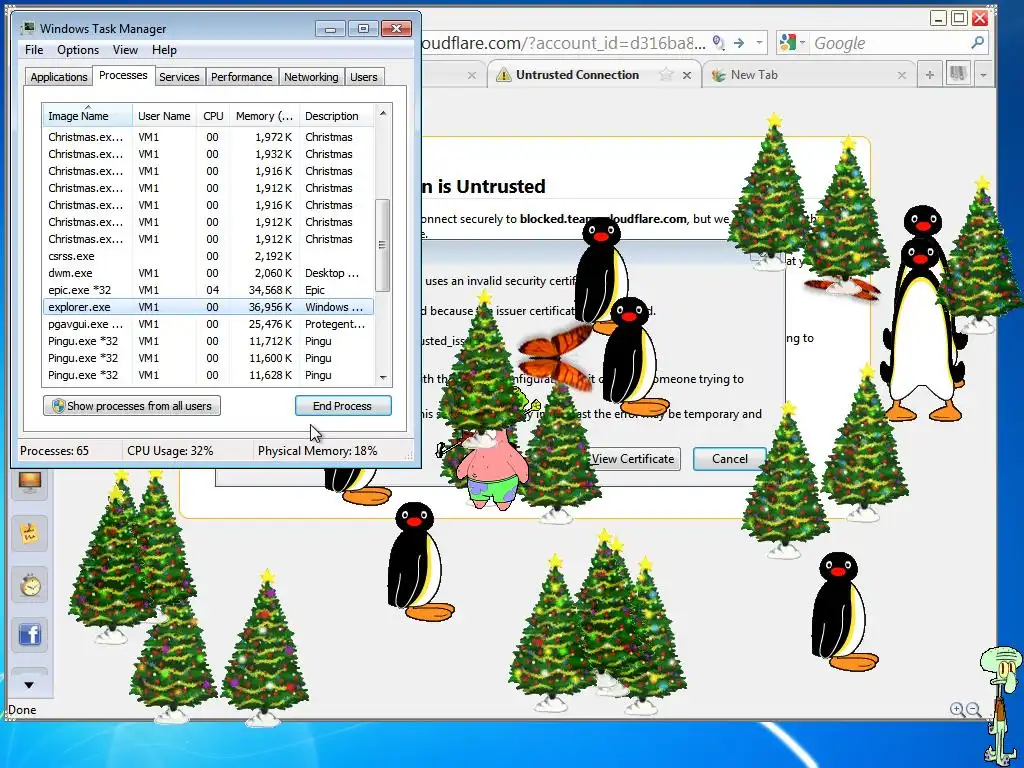
Task: Click the Task Manager title bar icon
Action: 27,29
